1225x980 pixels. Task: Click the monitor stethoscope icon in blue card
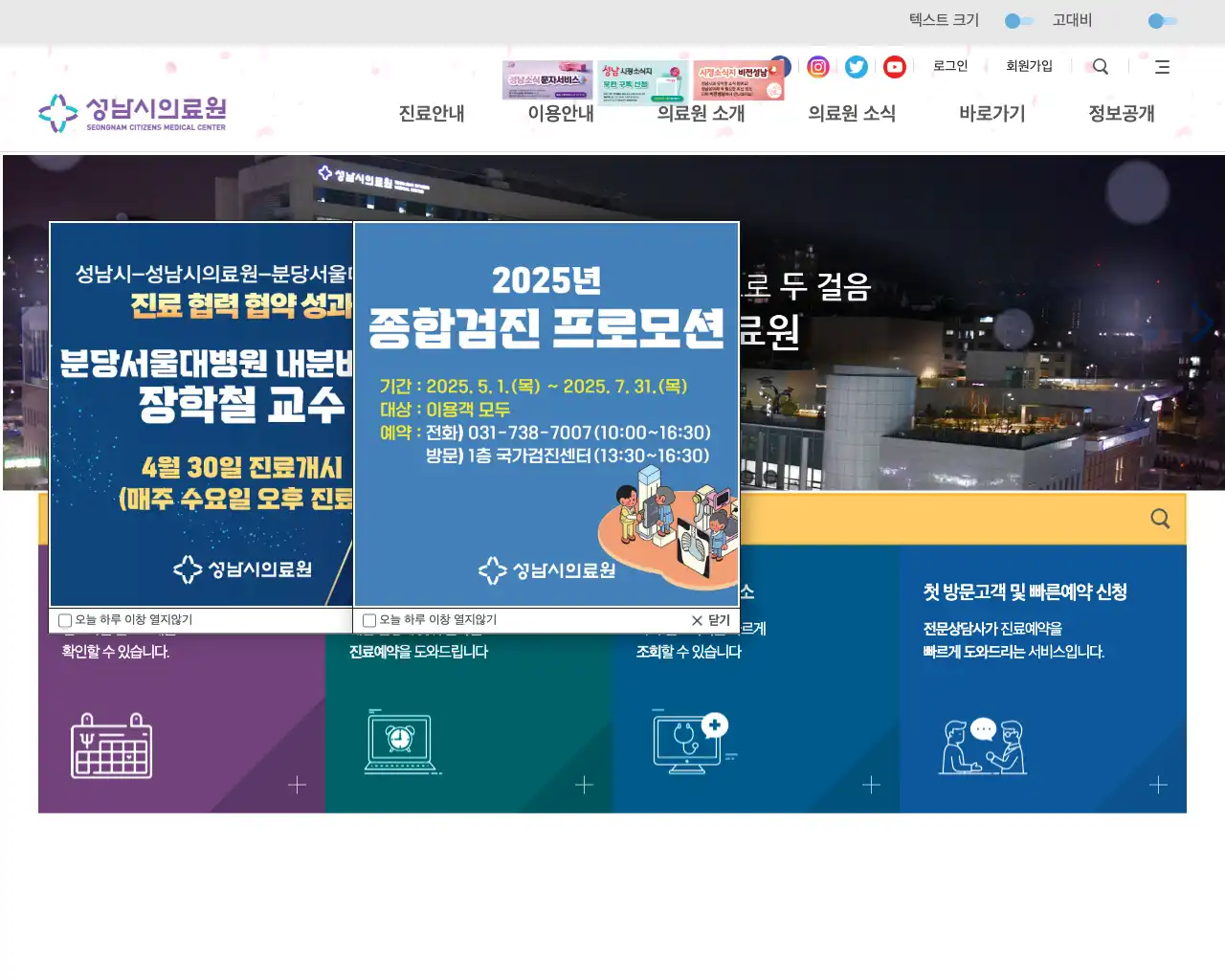tap(693, 742)
